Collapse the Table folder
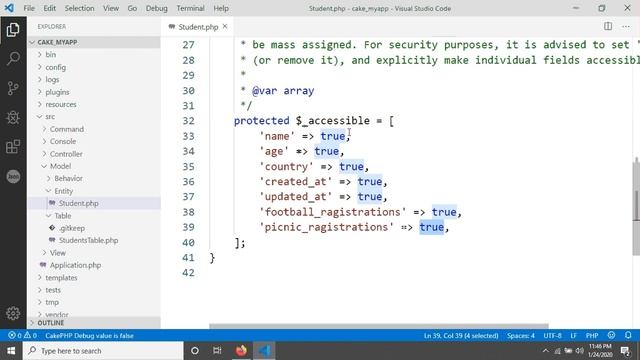This screenshot has width=640, height=360. [x=94, y=216]
